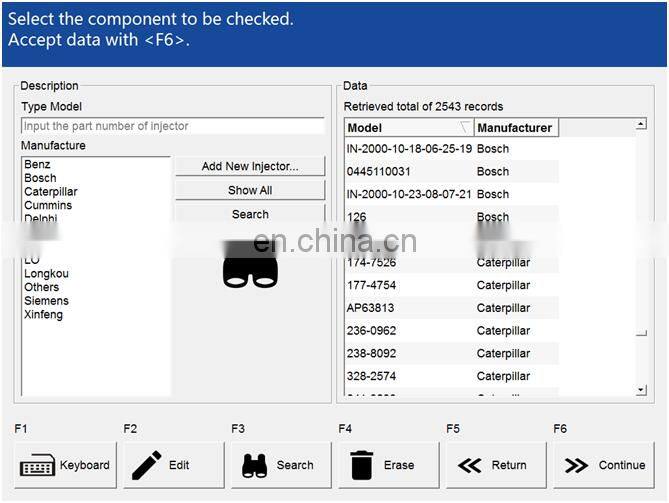669x503 pixels.
Task: Select Caterpillar in the Manufacture list
Action: pos(51,192)
